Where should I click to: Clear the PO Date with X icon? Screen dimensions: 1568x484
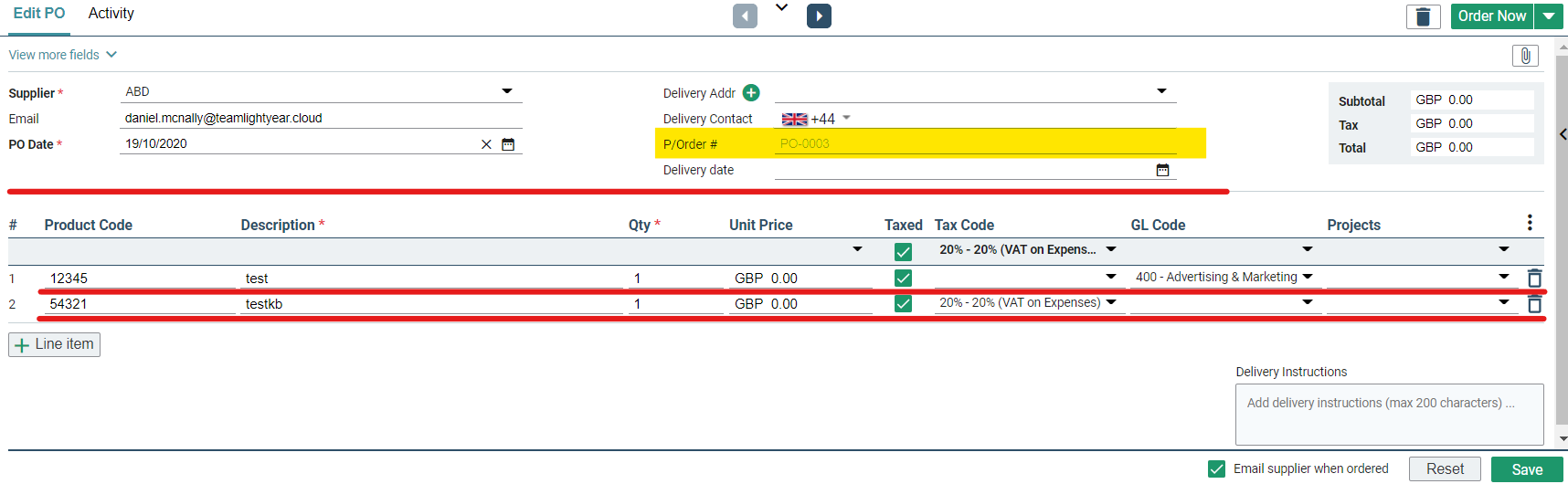pyautogui.click(x=486, y=144)
